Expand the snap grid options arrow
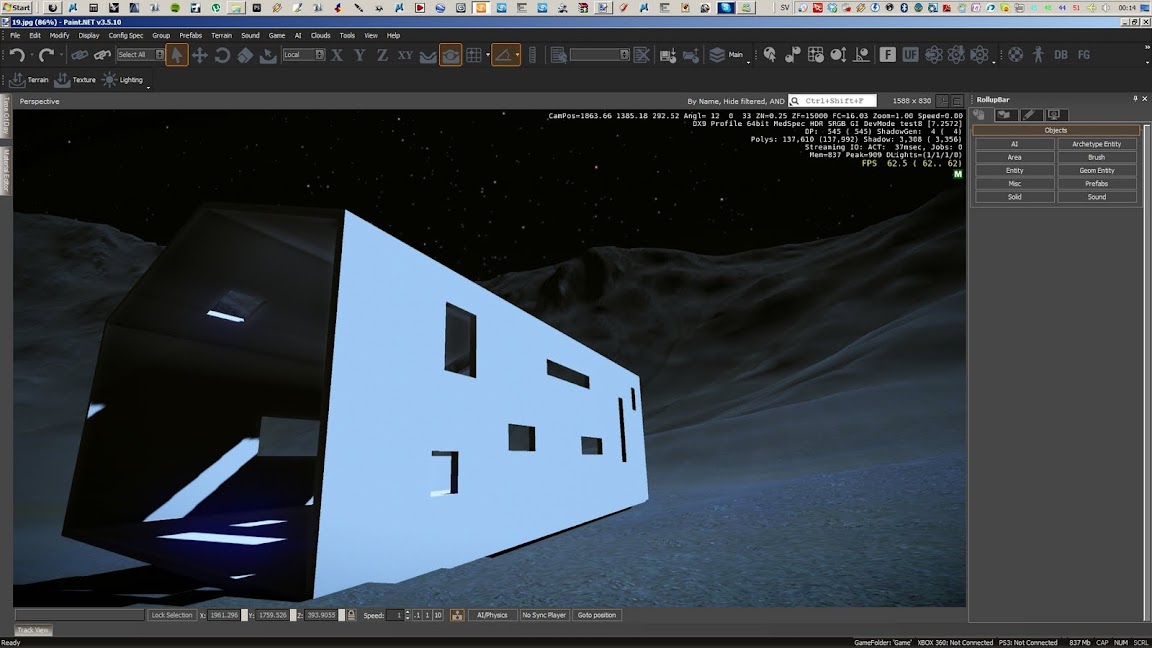Image resolution: width=1152 pixels, height=648 pixels. pyautogui.click(x=488, y=55)
